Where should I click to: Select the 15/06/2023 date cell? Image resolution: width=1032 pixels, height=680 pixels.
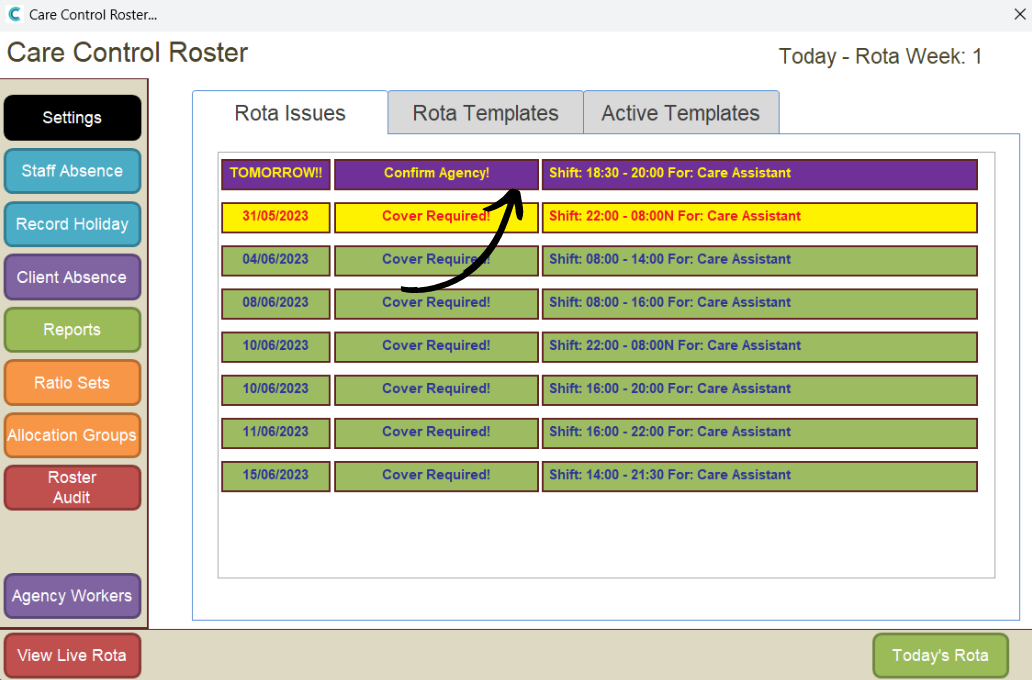tap(276, 476)
